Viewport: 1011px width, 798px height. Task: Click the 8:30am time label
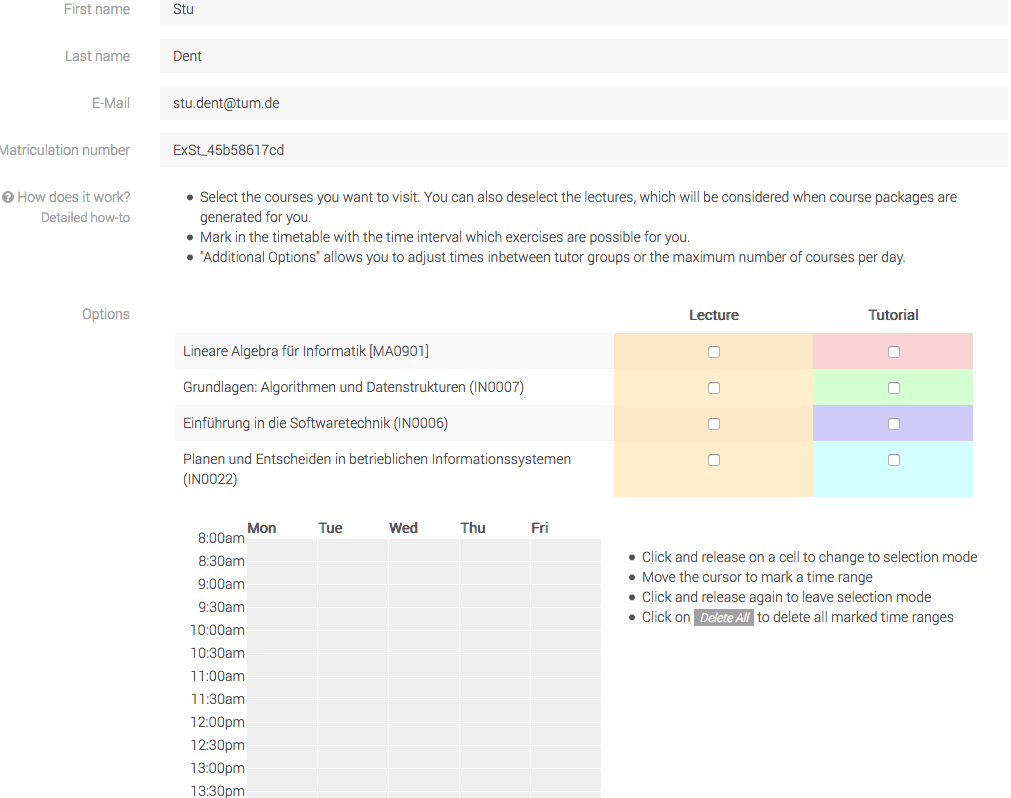pyautogui.click(x=221, y=561)
